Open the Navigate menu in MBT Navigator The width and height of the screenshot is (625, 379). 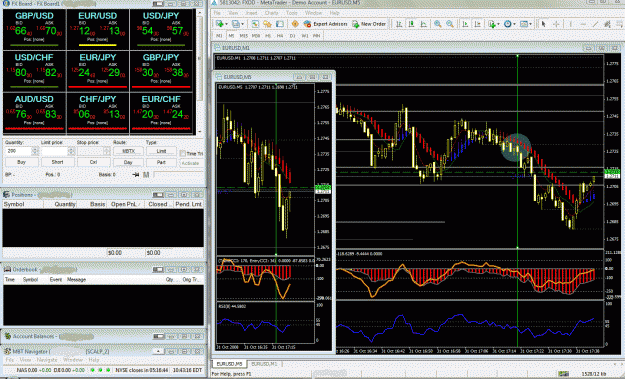pos(47,360)
